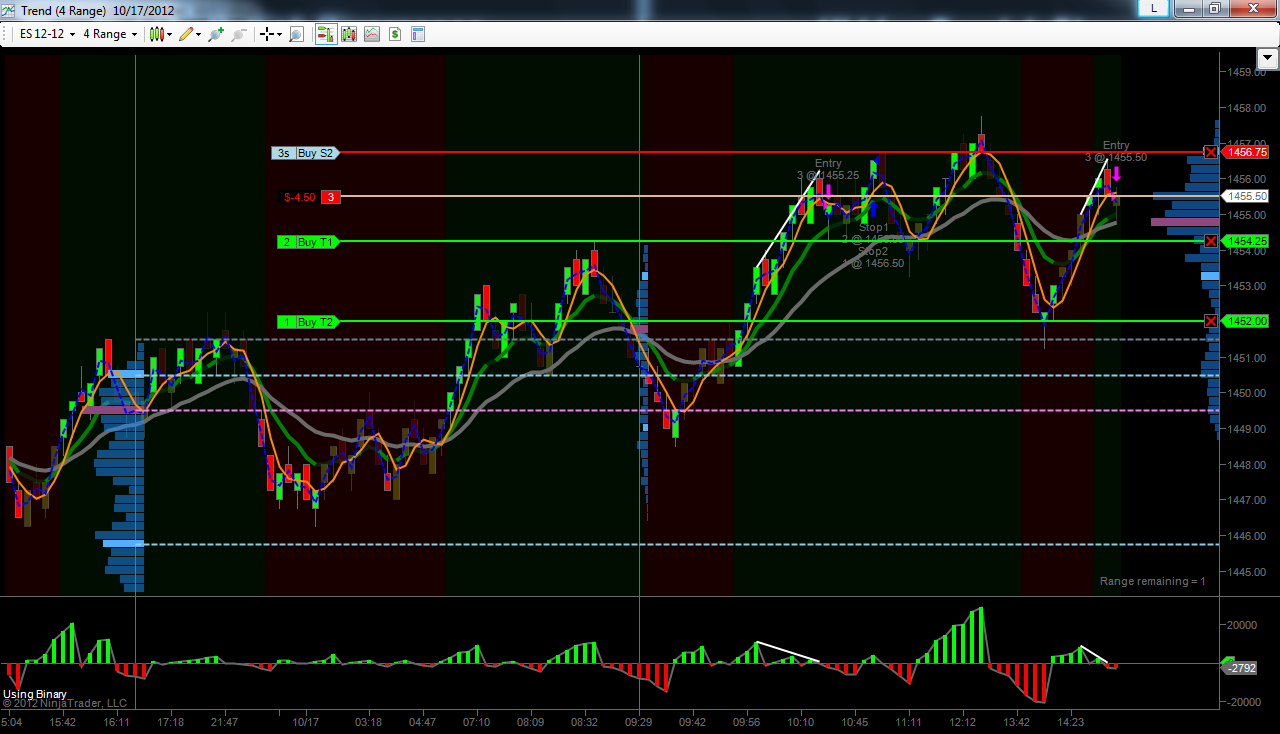Image resolution: width=1280 pixels, height=734 pixels.
Task: Click the candlestick data series icon
Action: pos(349,34)
